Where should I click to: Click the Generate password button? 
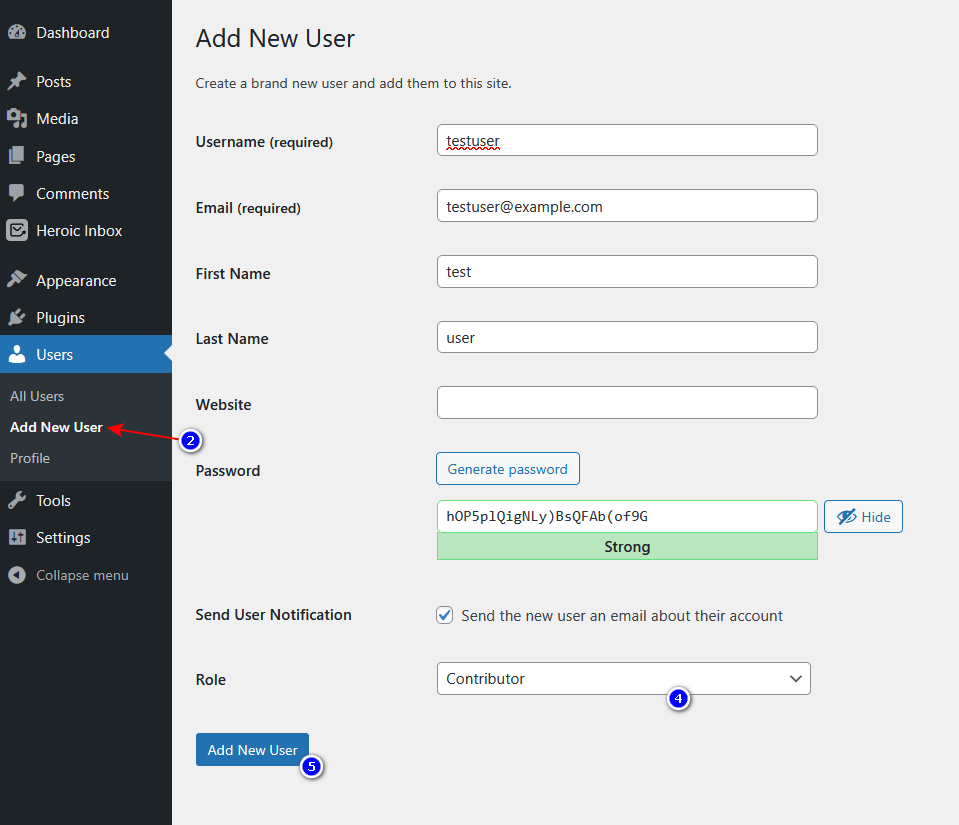pyautogui.click(x=508, y=468)
